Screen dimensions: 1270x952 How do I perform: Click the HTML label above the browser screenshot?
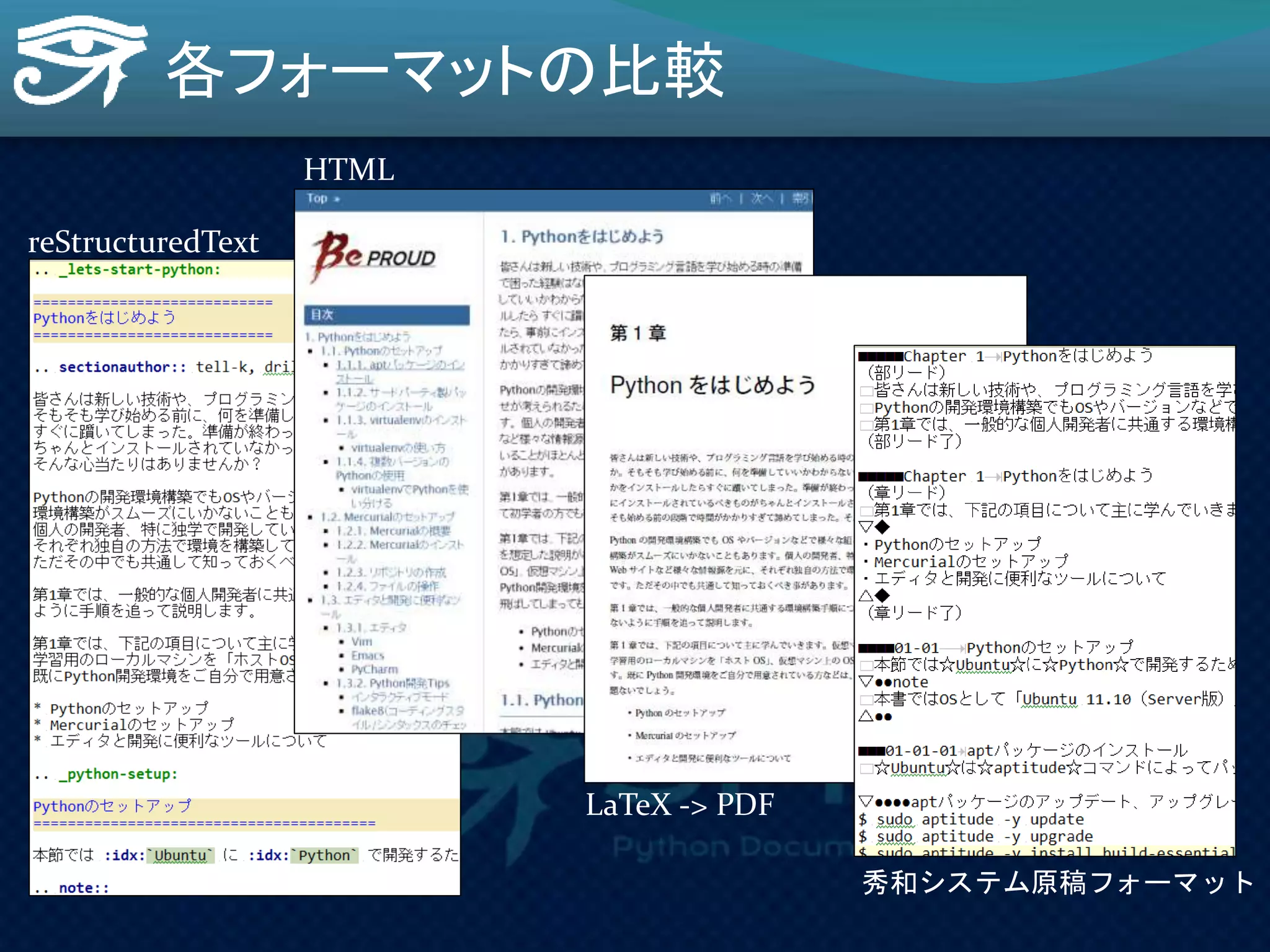pyautogui.click(x=349, y=169)
